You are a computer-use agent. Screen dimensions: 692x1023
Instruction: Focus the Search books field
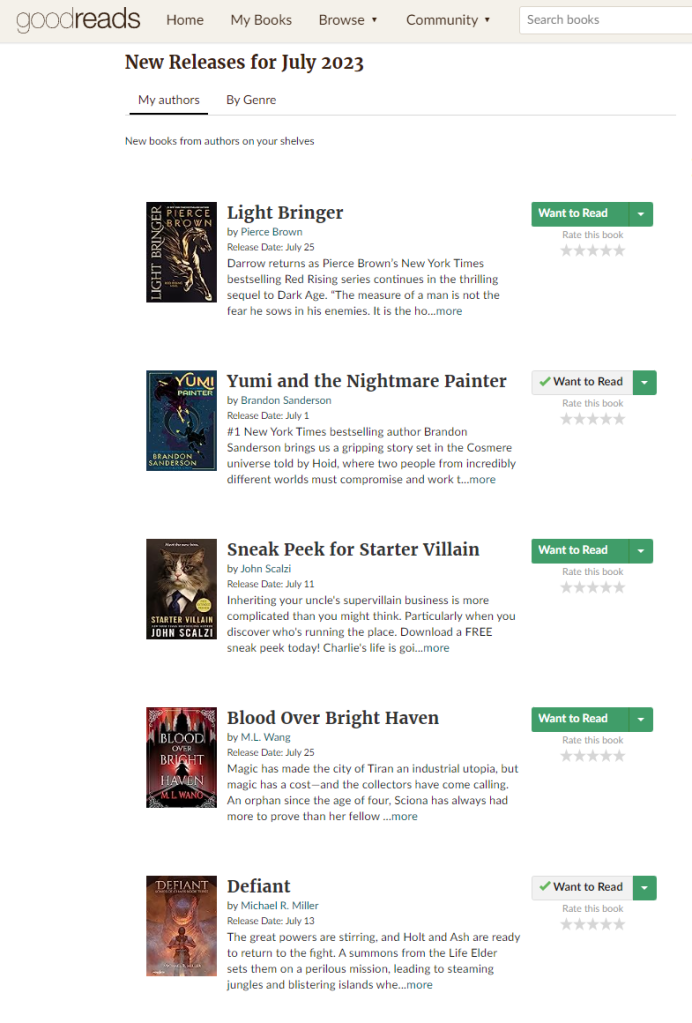tap(605, 20)
